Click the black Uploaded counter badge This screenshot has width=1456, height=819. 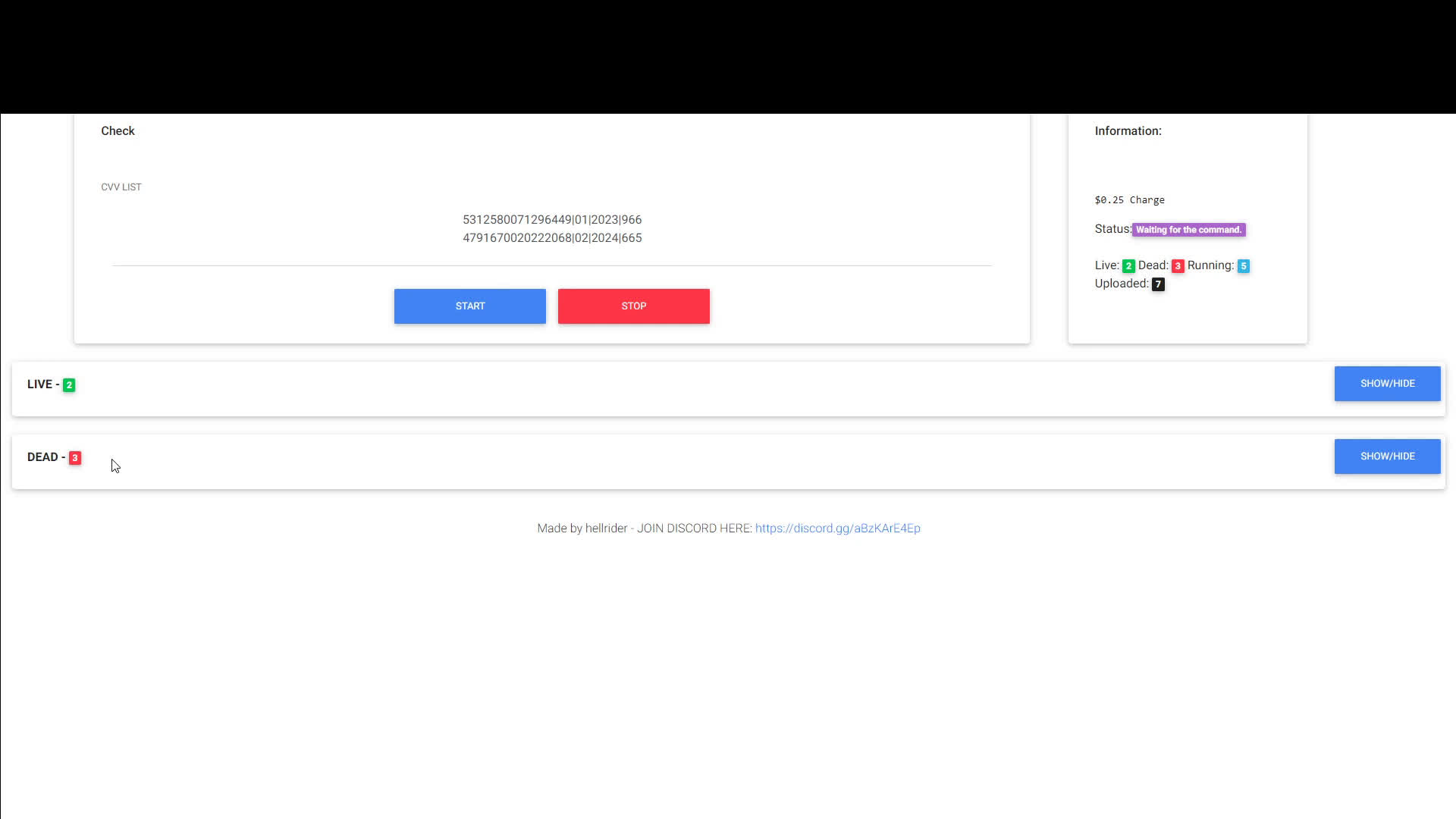pos(1158,284)
